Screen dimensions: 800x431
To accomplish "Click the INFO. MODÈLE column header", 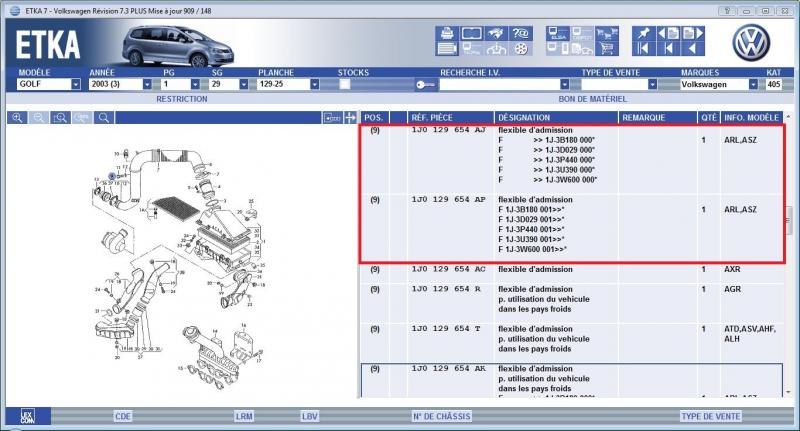I will pos(752,118).
